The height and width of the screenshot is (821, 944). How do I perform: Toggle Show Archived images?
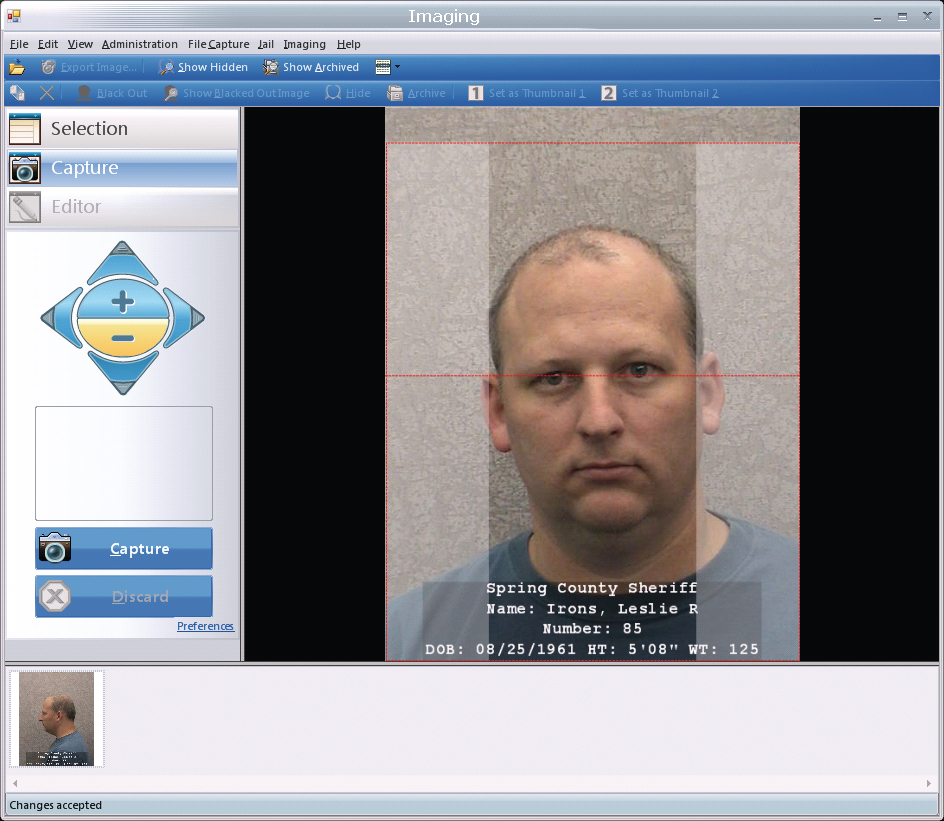coord(311,67)
